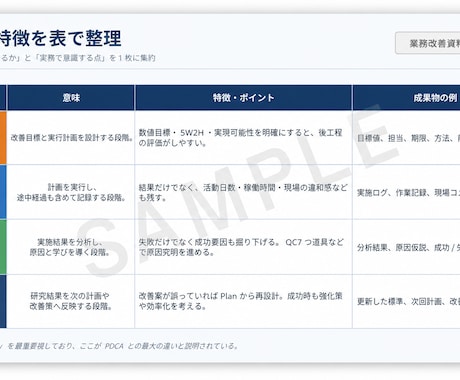Select cell 改善目標と実行計画を設計する段階。
460x380 pixels.
tap(71, 138)
